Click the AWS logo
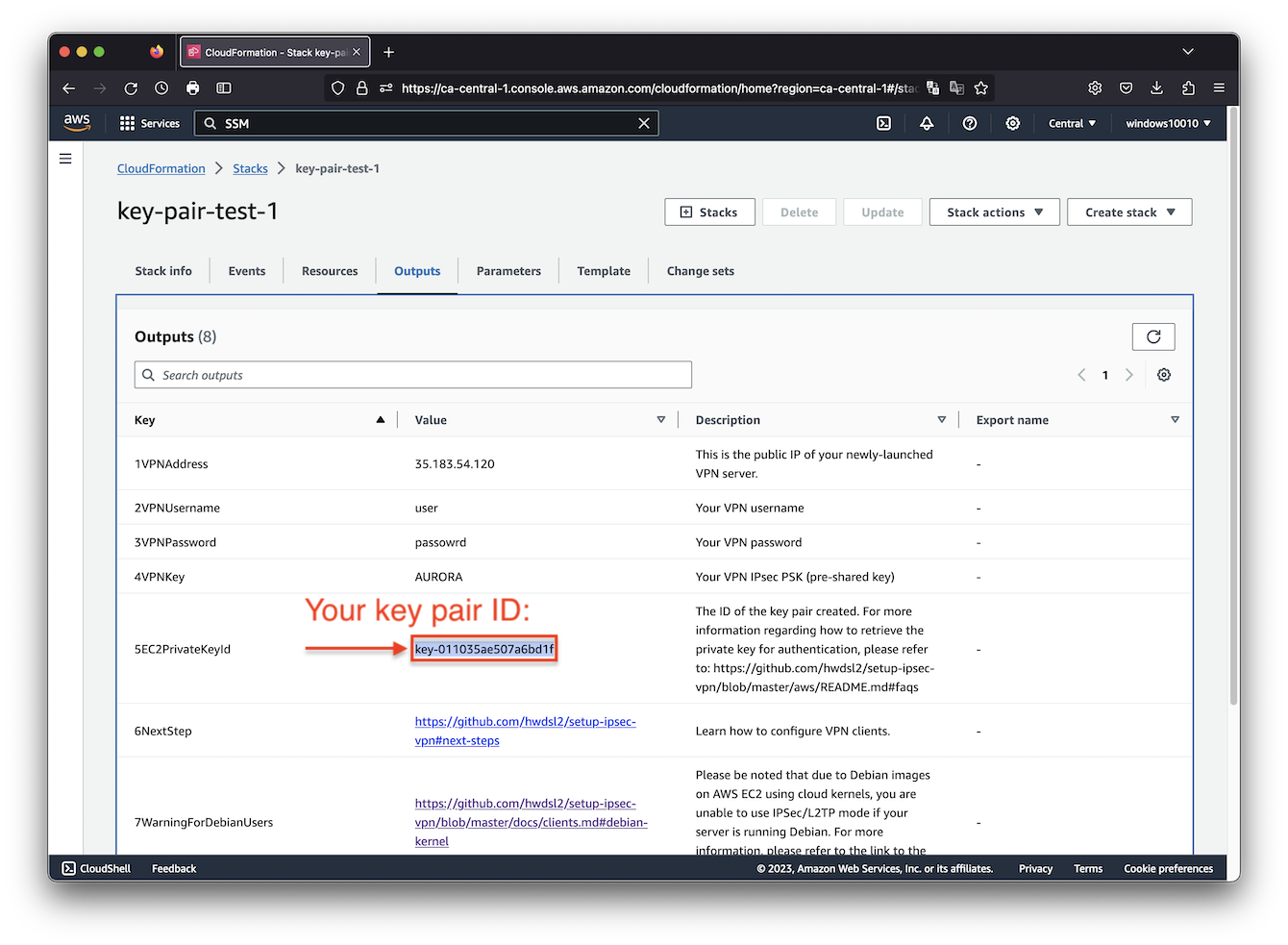The image size is (1288, 945). point(77,123)
